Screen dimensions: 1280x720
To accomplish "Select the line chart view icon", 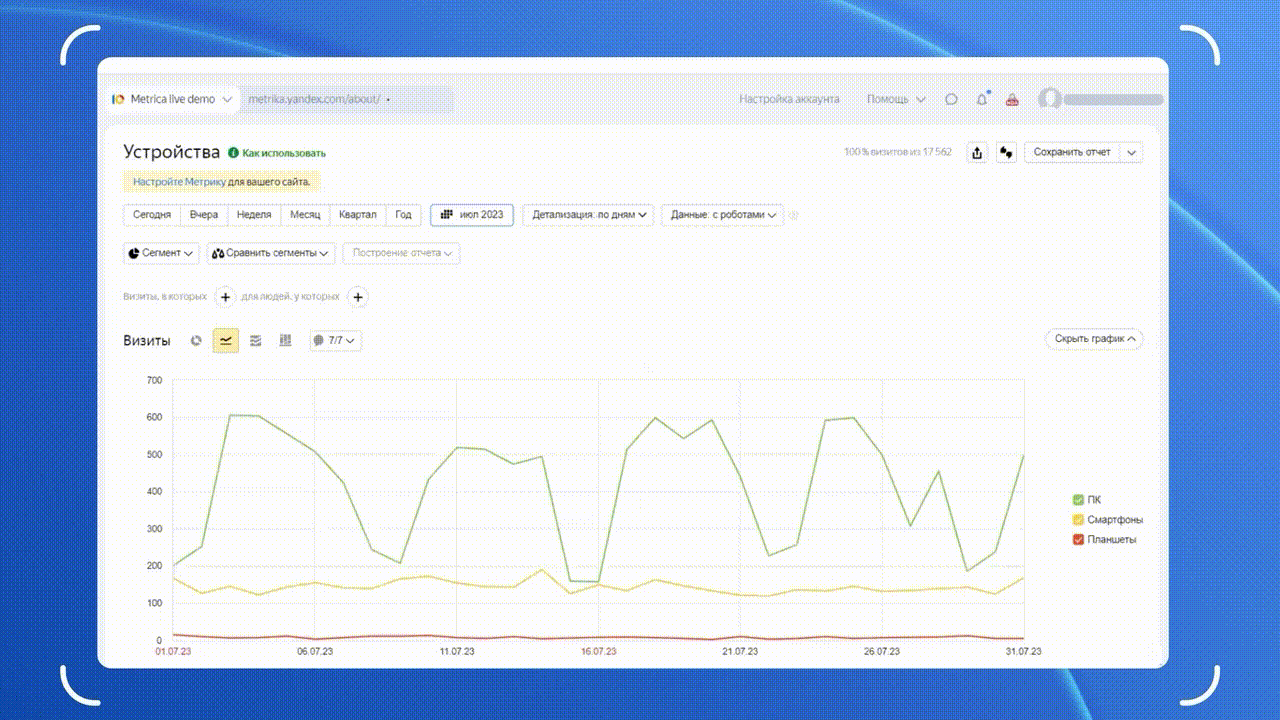I will 226,341.
